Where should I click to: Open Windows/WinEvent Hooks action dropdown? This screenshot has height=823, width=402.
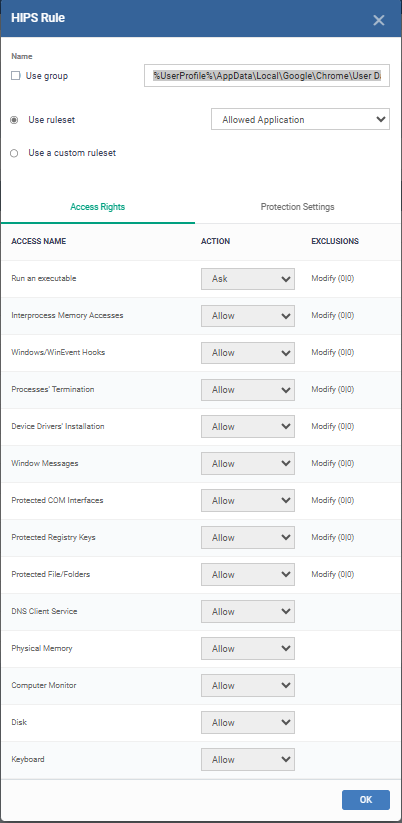tap(248, 353)
